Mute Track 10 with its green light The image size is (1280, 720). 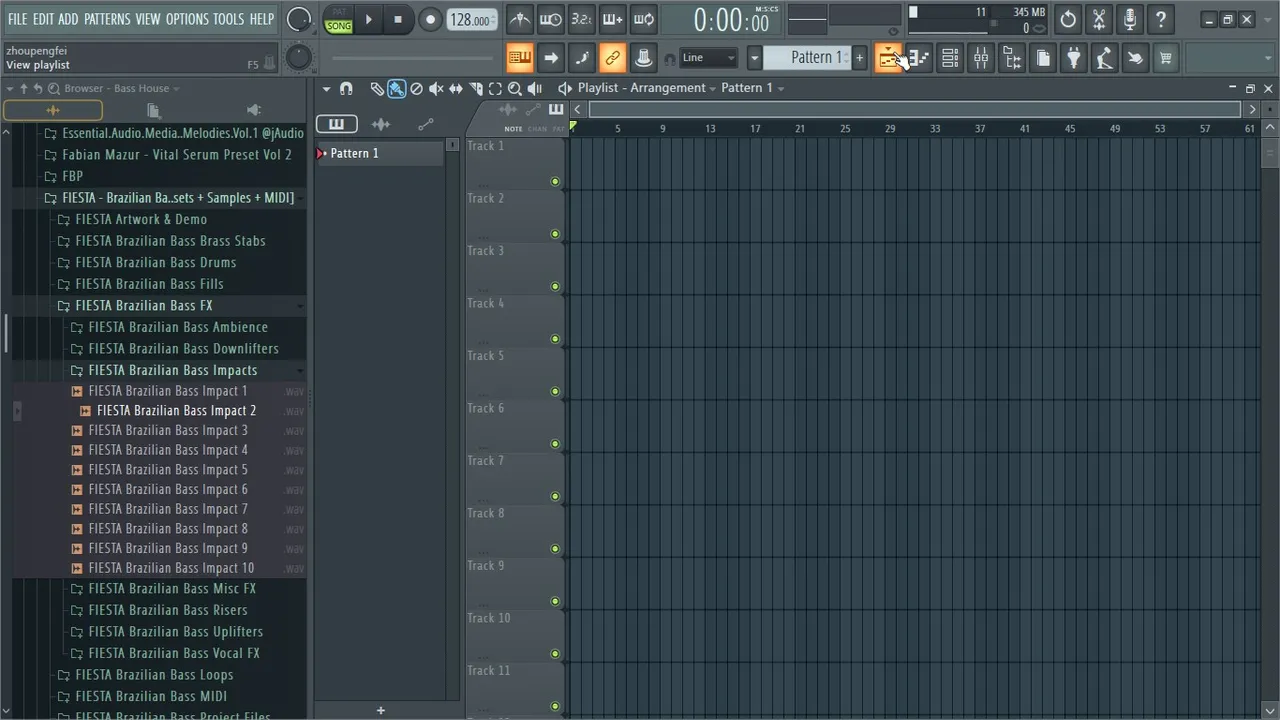click(555, 654)
